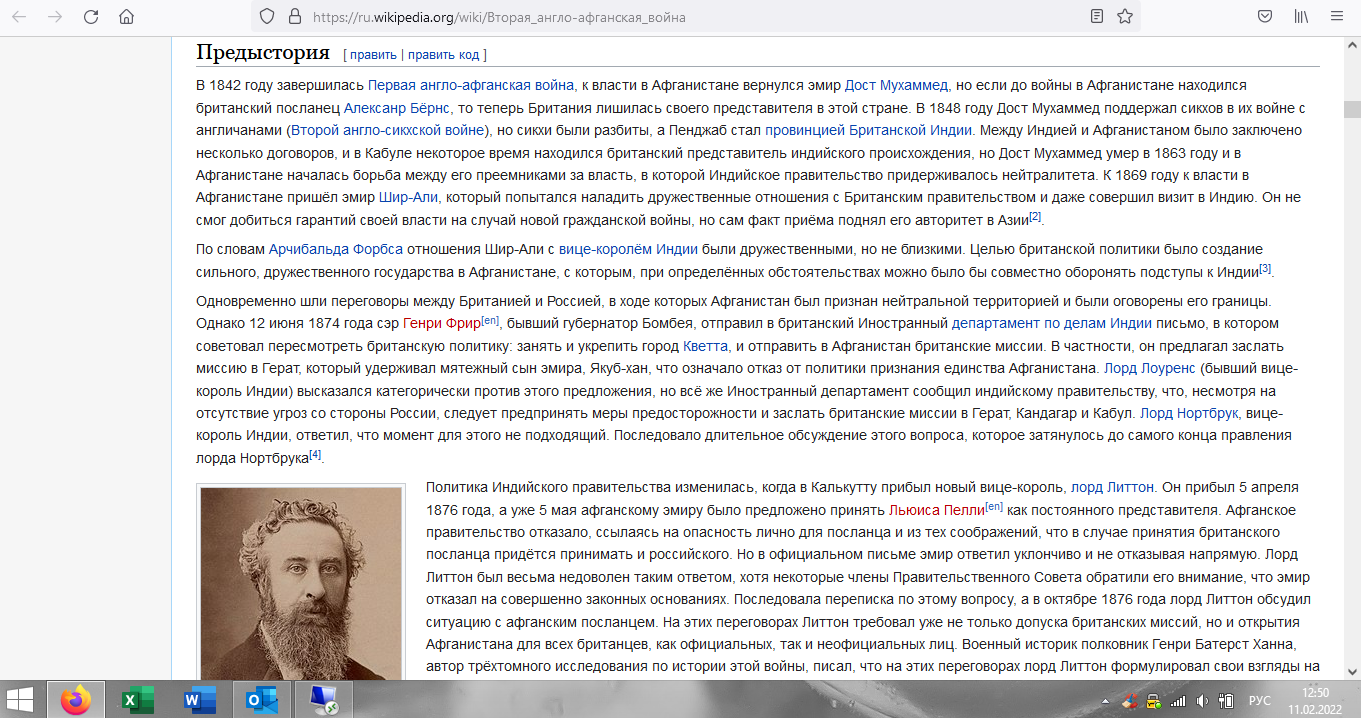Jump to footnote [4] reference

[x=315, y=454]
